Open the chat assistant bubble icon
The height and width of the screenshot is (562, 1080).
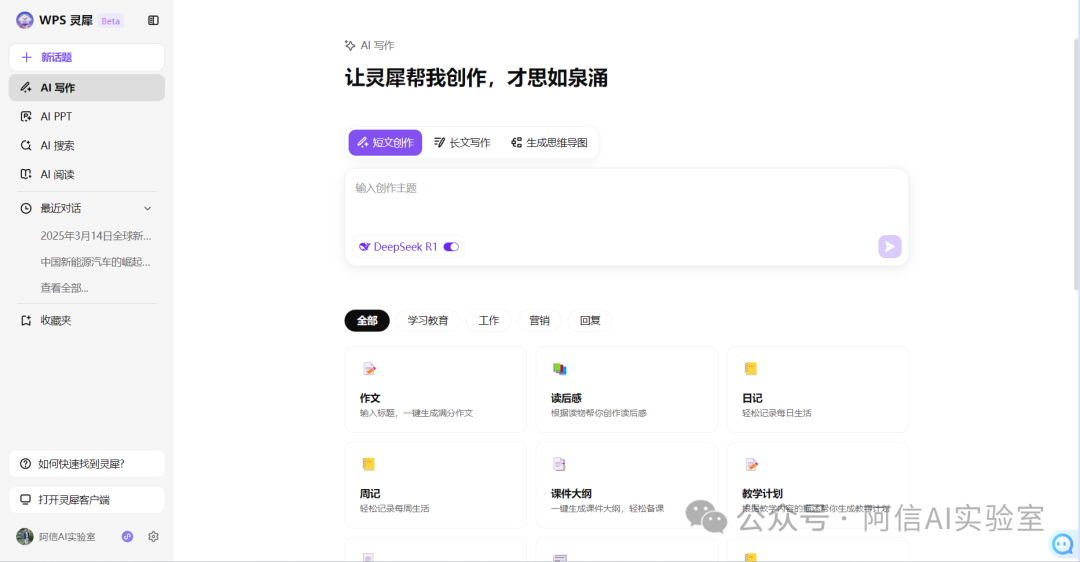1063,544
